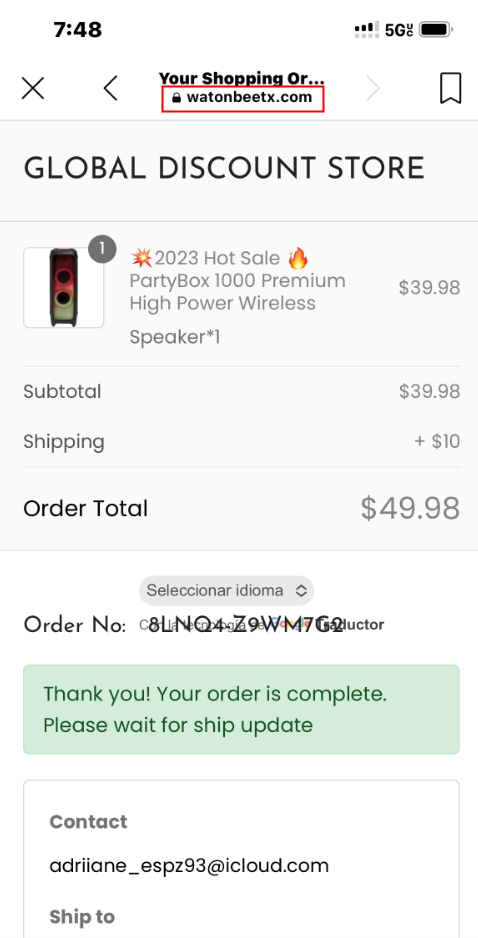
Task: Tap the contact email adriiane_espz93@icloud.com
Action: [189, 866]
